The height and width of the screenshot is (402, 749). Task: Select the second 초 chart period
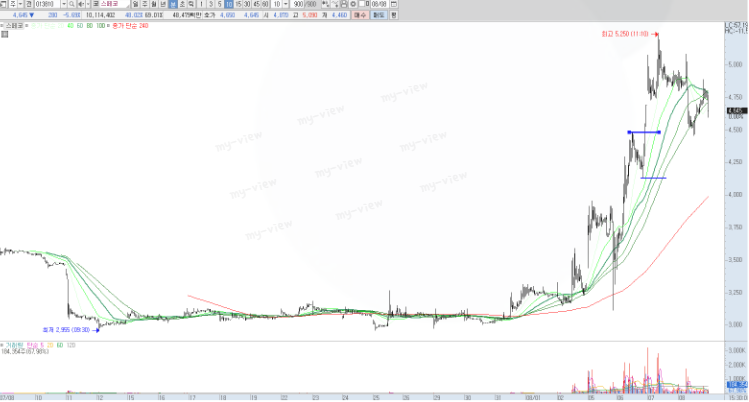coord(182,4)
